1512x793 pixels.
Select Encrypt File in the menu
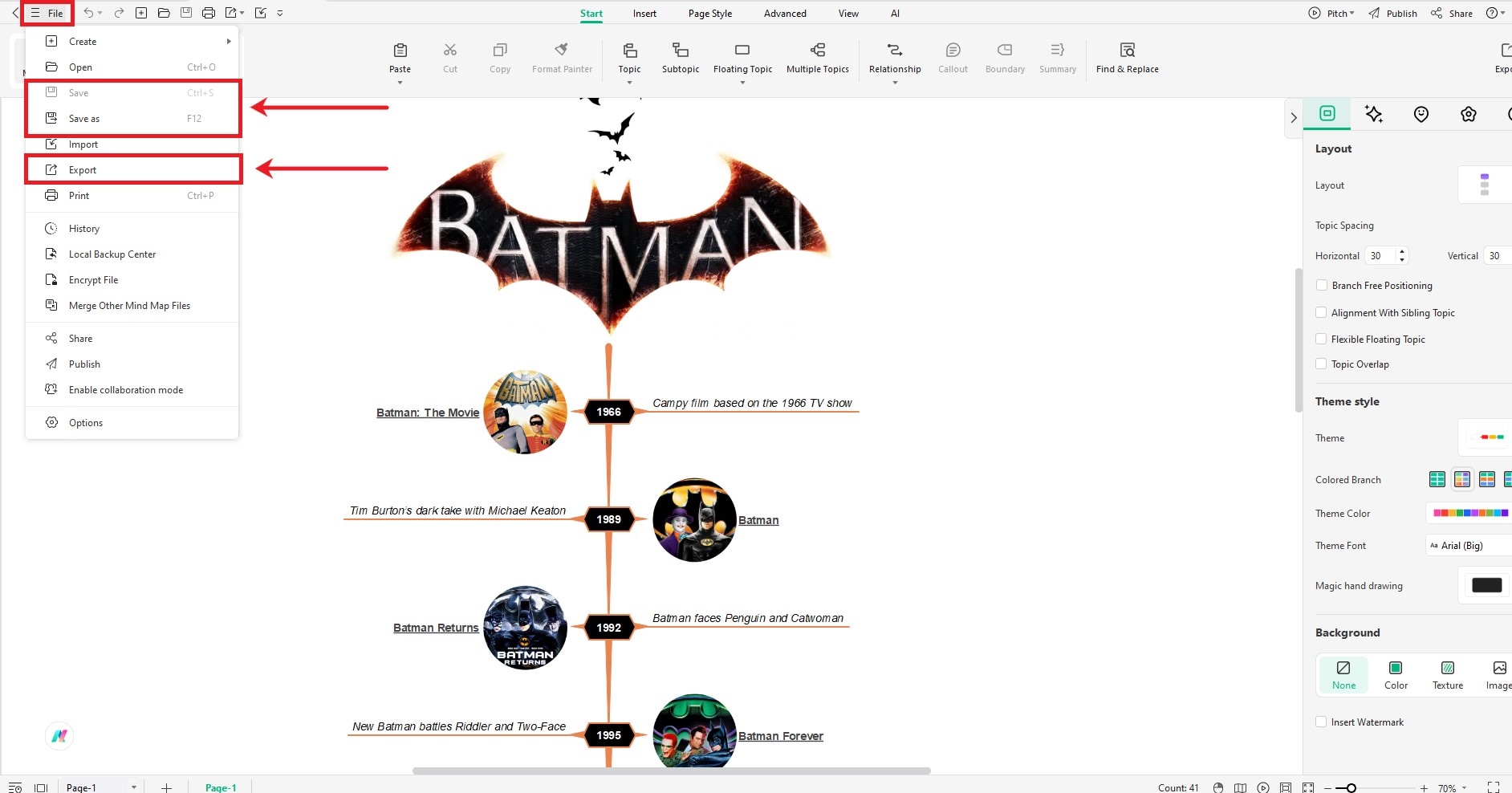pyautogui.click(x=132, y=280)
